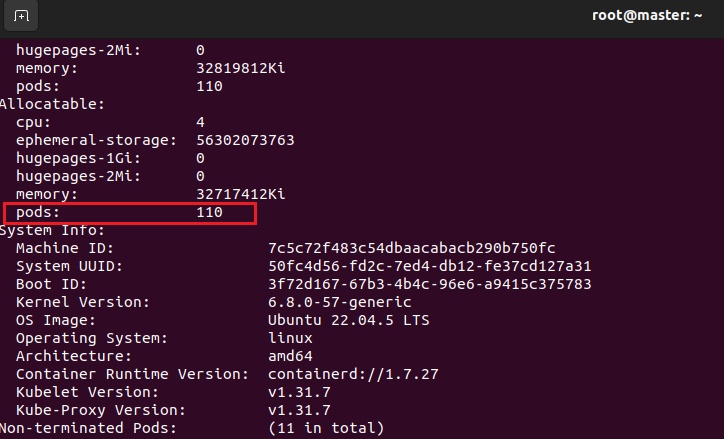Click the (11 in total) text
Viewport: 726px width, 439px height.
326,428
